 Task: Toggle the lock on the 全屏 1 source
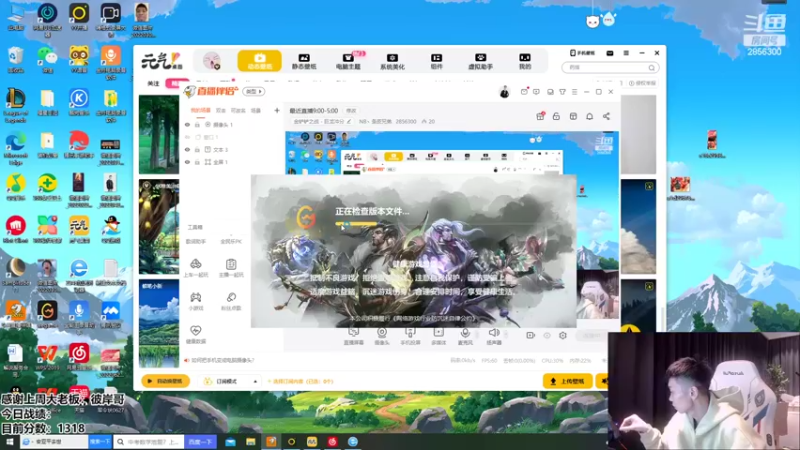(197, 162)
